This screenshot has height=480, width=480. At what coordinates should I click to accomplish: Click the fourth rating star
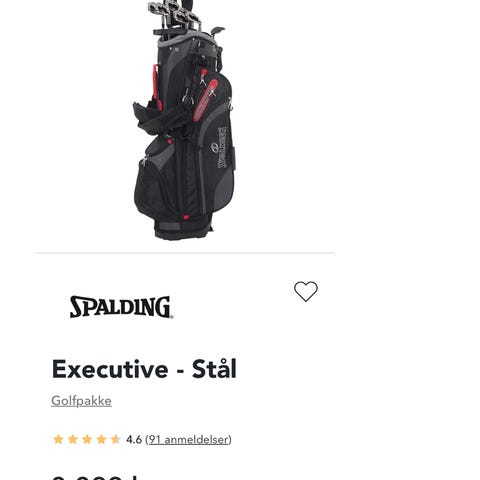(101, 439)
